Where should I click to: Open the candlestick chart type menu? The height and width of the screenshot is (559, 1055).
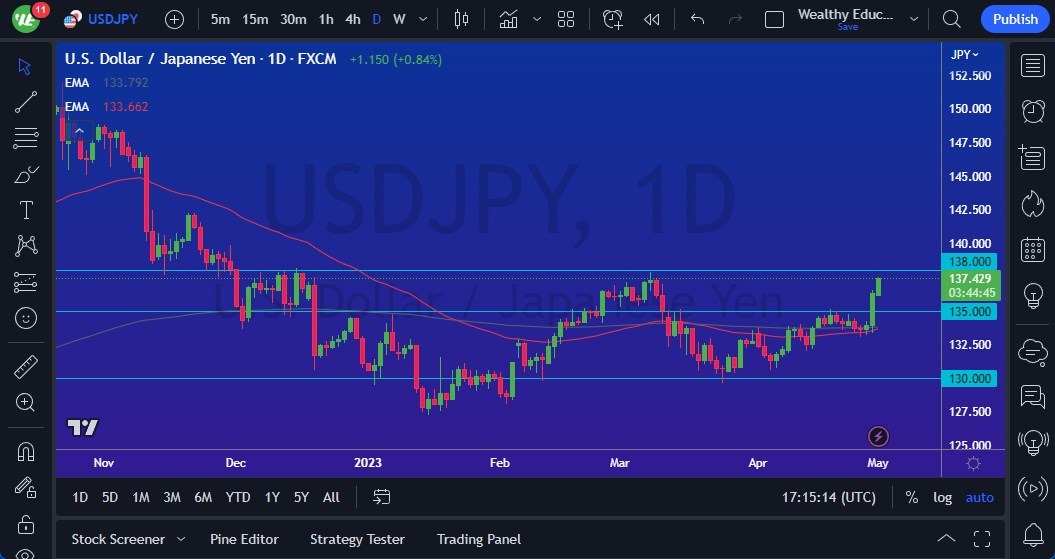[x=461, y=20]
